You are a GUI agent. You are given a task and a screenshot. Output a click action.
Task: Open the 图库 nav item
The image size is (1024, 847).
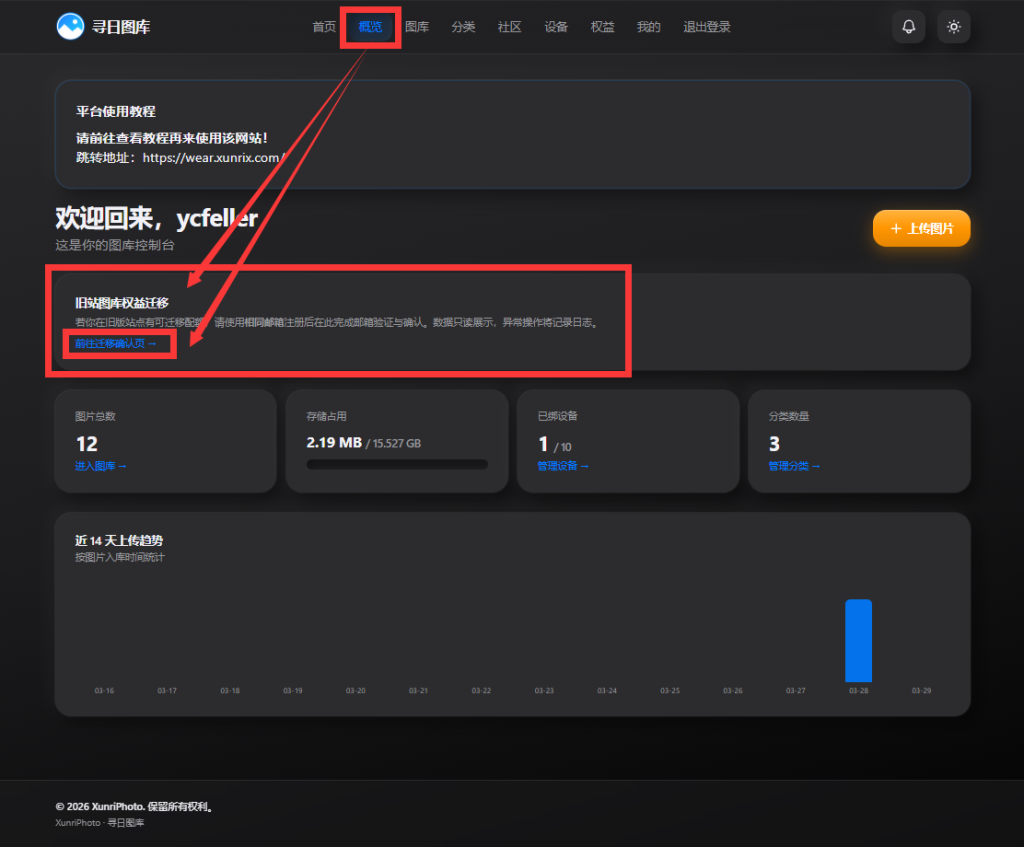point(417,27)
